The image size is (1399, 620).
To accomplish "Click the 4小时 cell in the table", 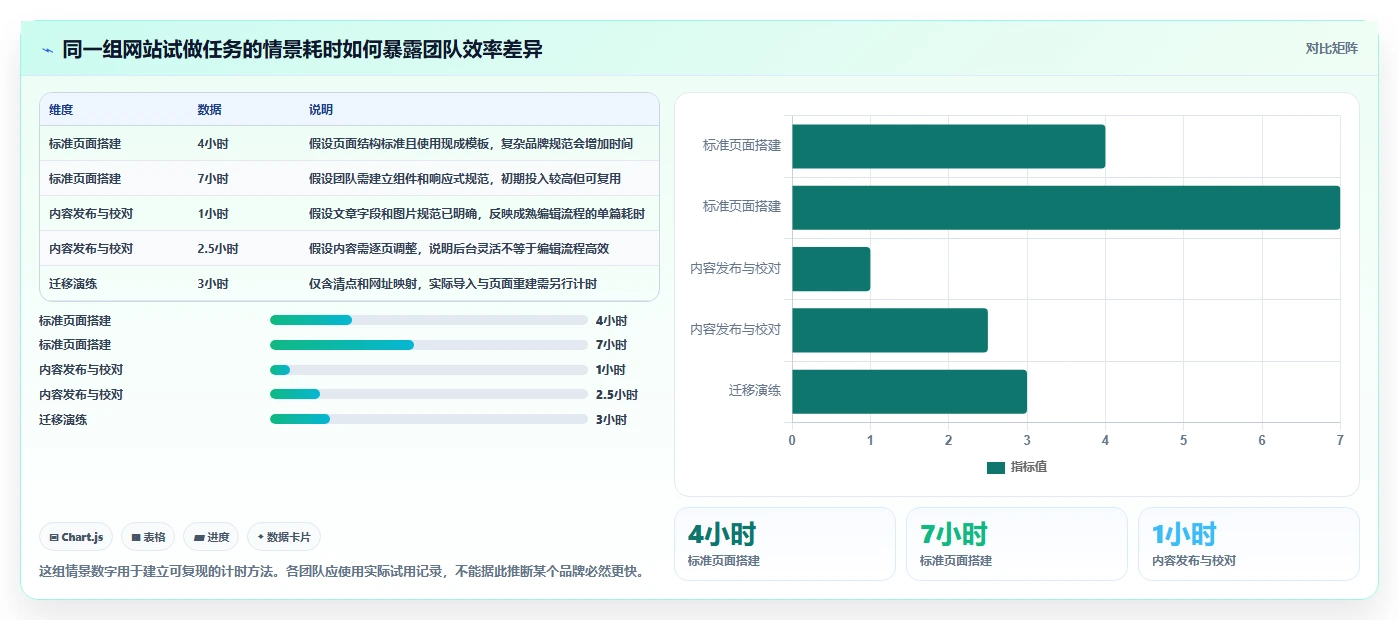I will click(213, 144).
